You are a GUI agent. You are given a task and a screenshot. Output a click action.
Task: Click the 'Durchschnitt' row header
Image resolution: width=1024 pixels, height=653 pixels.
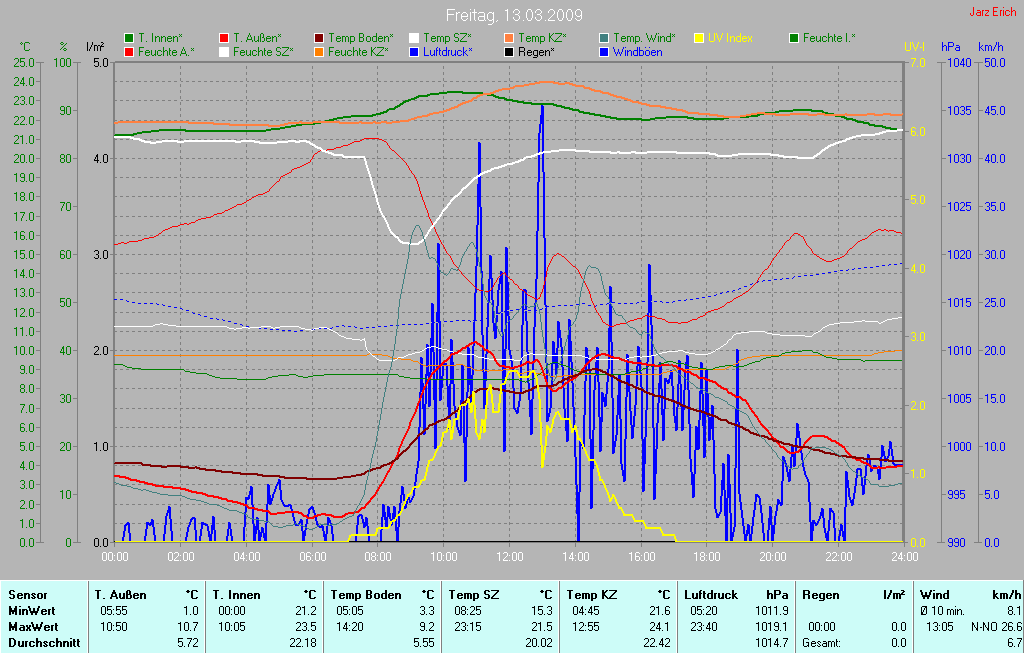(x=44, y=643)
